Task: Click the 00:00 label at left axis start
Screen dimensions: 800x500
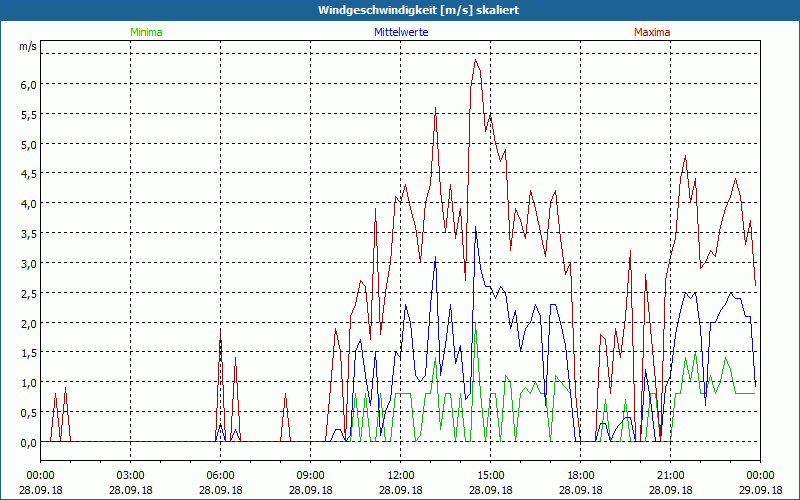Action: click(40, 475)
